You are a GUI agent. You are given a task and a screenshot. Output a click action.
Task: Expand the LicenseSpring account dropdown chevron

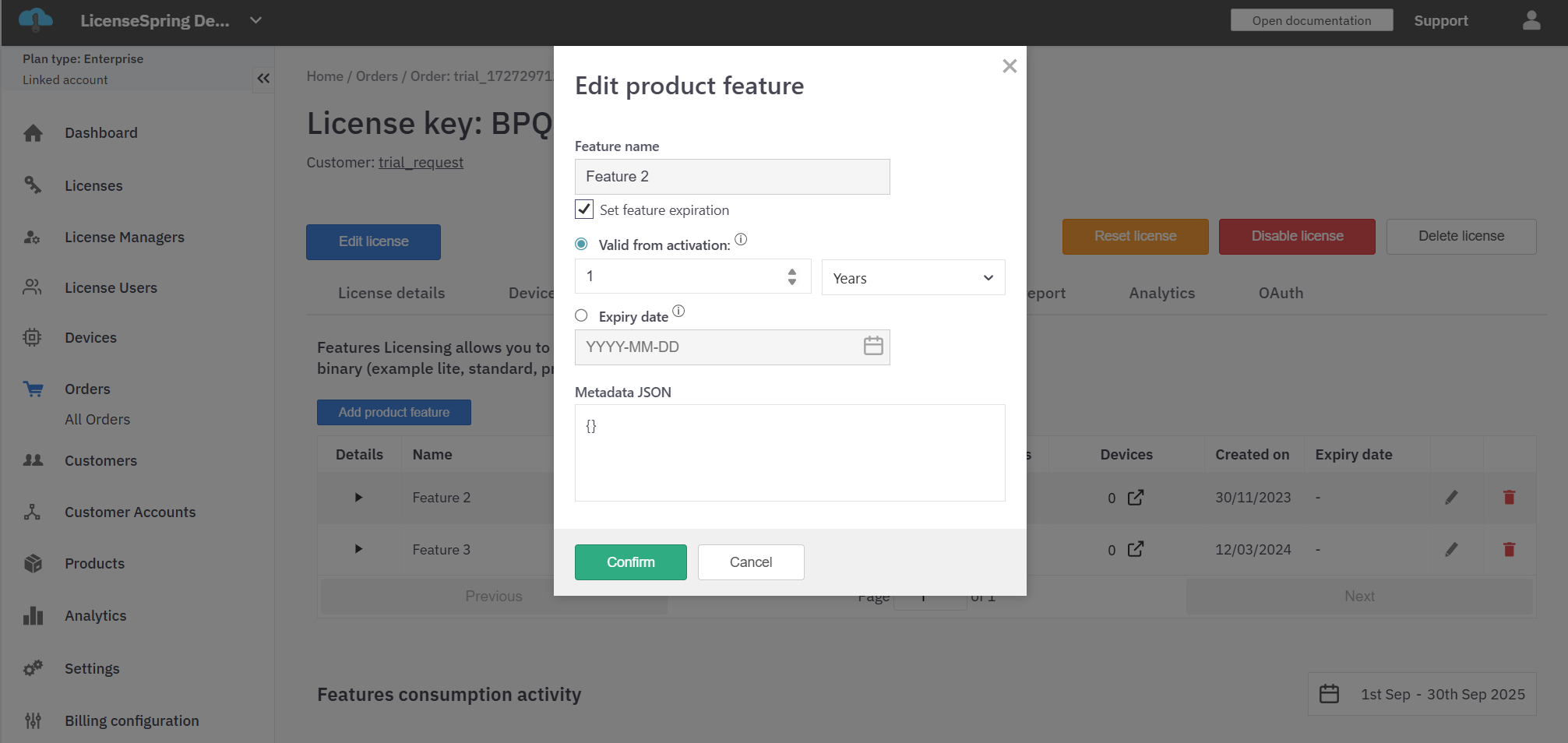(255, 21)
